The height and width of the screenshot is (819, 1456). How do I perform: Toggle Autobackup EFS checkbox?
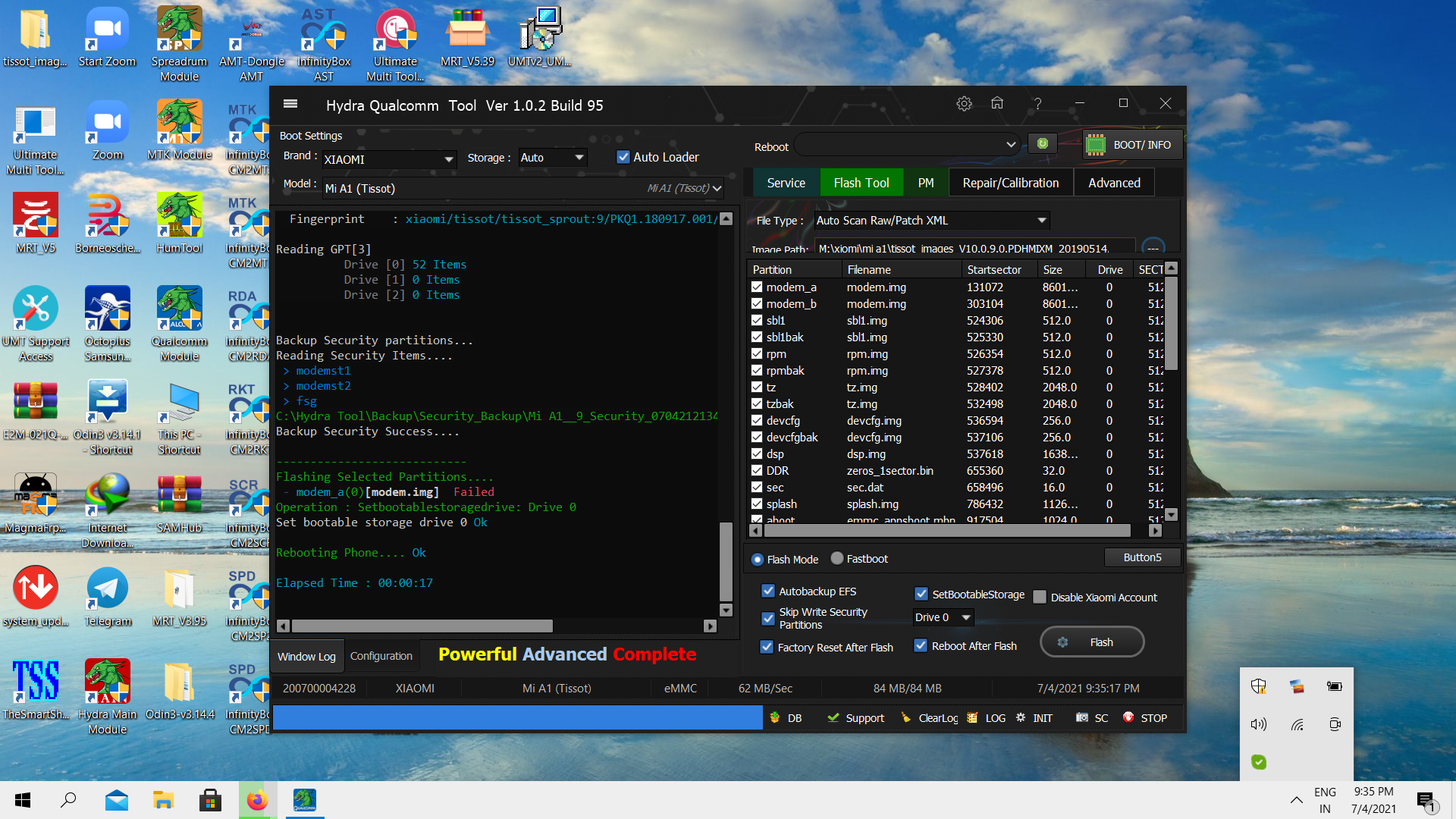coord(768,591)
